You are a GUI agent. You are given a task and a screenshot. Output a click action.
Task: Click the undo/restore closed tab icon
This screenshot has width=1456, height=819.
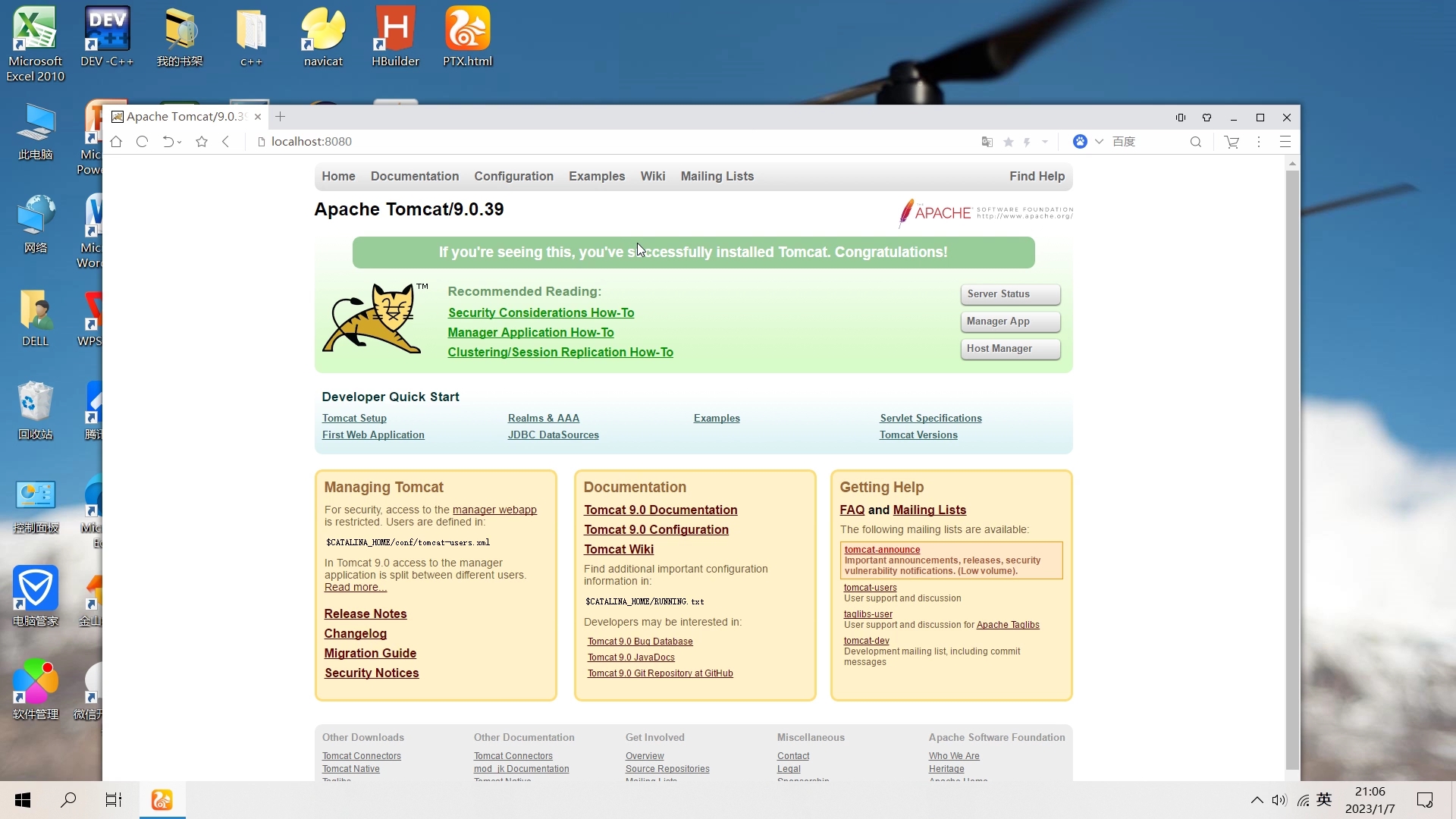click(x=168, y=142)
